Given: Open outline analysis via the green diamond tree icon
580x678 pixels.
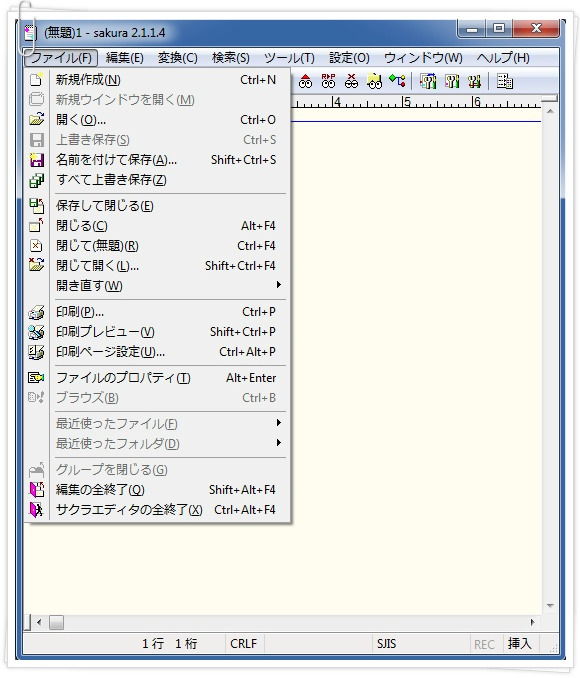Looking at the screenshot, I should [x=397, y=81].
